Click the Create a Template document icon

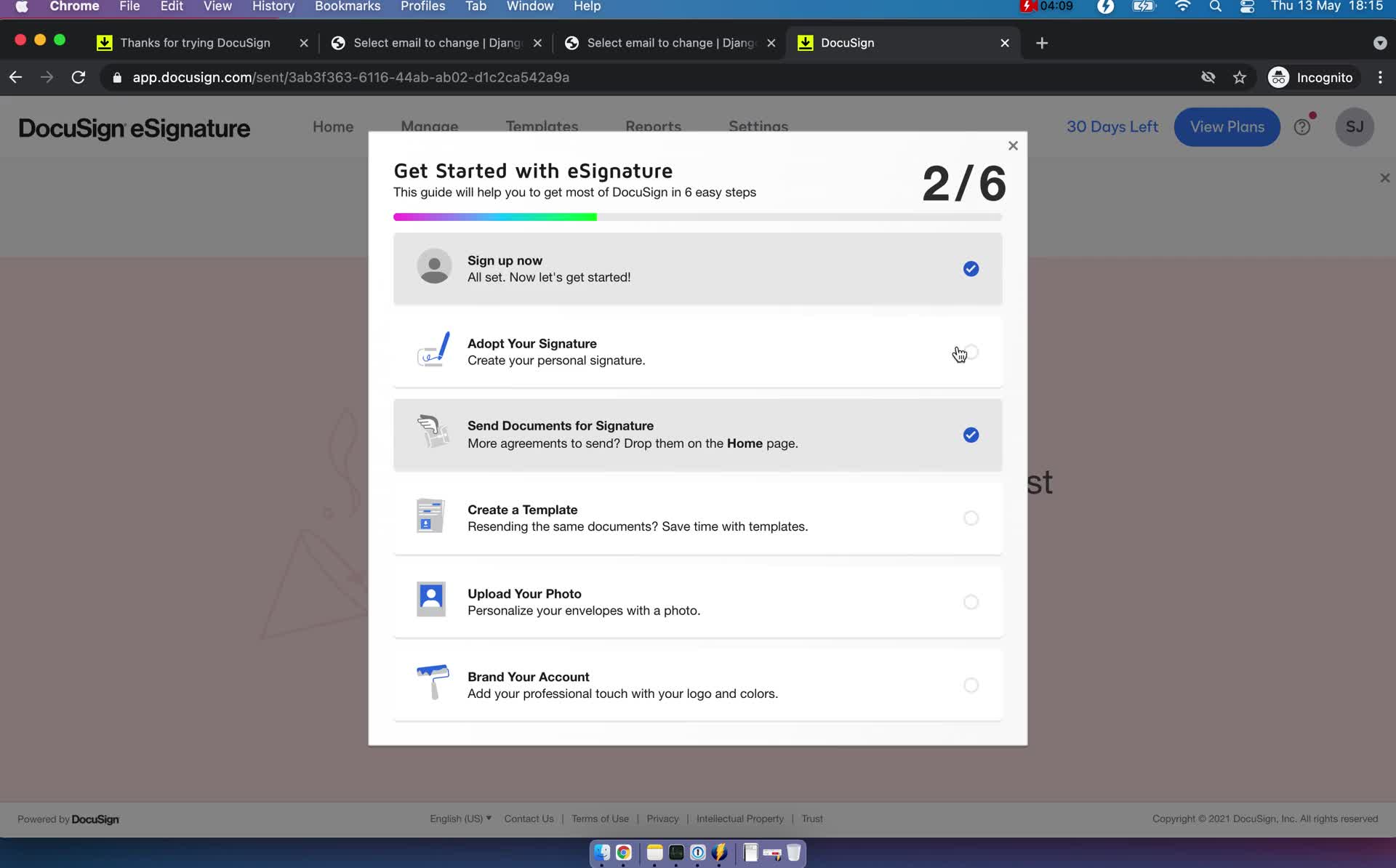point(431,515)
